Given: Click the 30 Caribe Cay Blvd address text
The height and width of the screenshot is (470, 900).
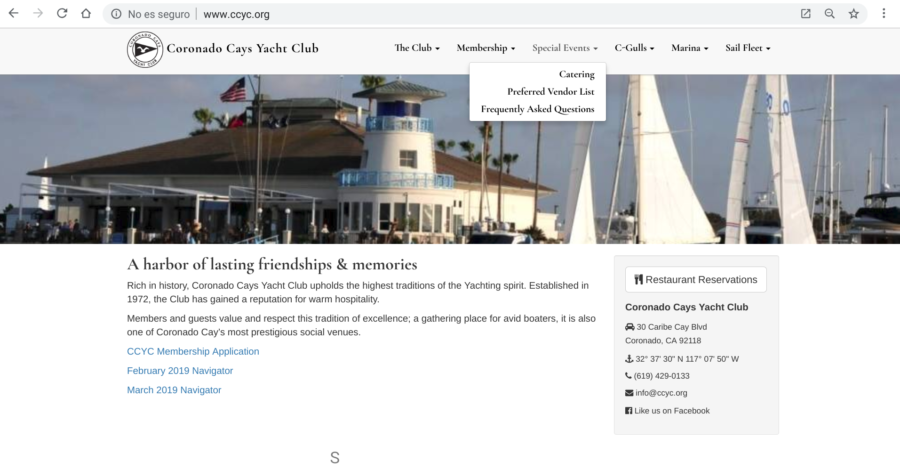Looking at the screenshot, I should coord(672,327).
